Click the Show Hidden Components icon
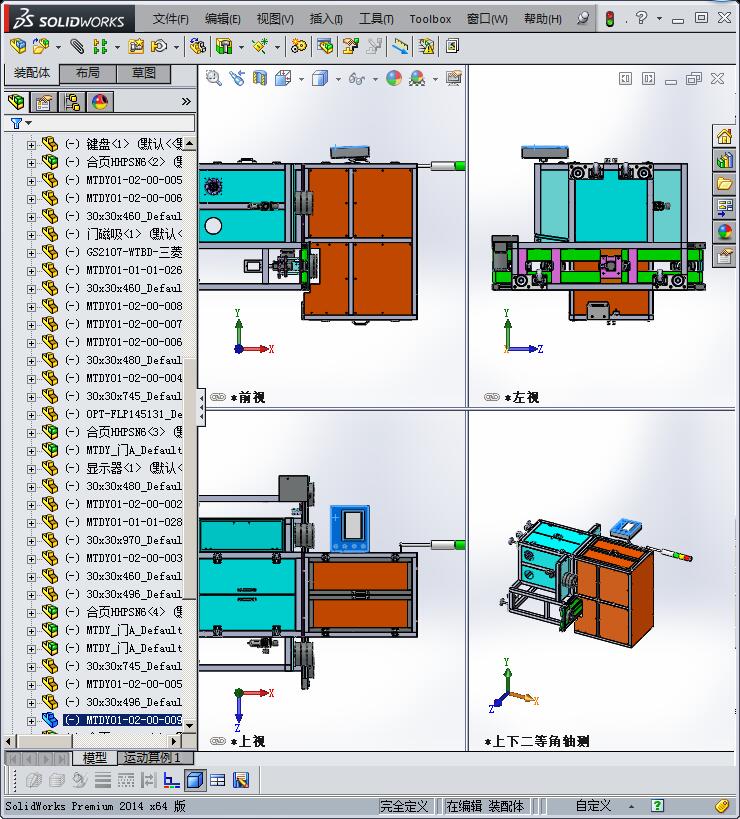Image resolution: width=740 pixels, height=819 pixels. tap(197, 46)
